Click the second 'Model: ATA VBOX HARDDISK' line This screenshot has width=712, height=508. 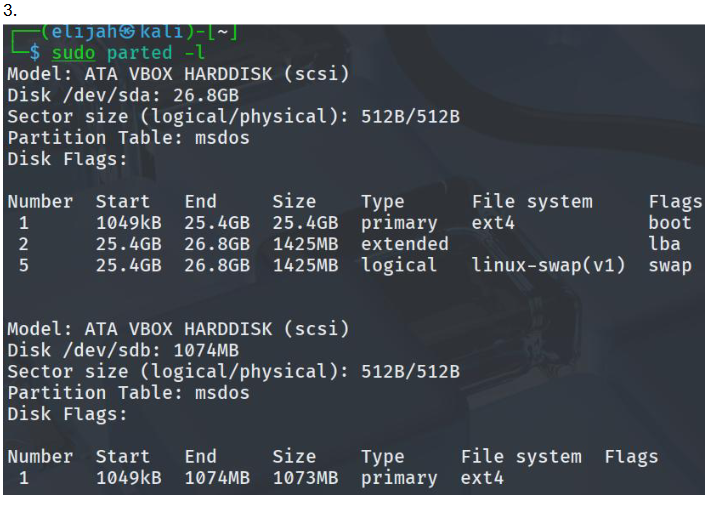[x=177, y=329]
